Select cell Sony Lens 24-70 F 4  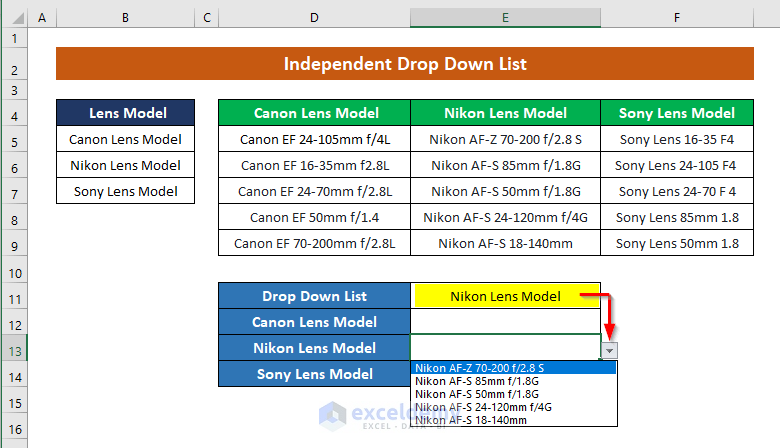click(x=677, y=191)
